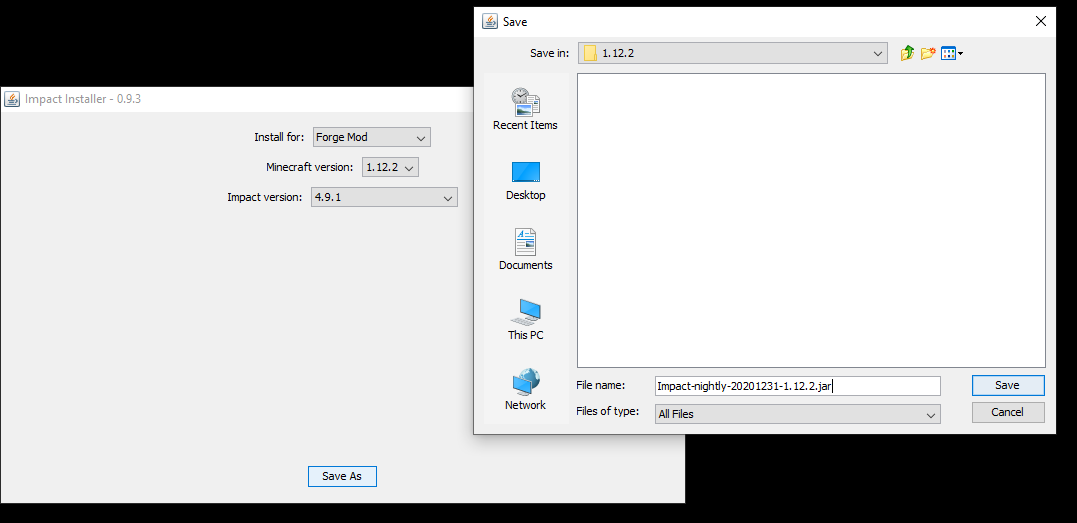Click Save As in Impact Installer
The height and width of the screenshot is (523, 1077).
342,476
